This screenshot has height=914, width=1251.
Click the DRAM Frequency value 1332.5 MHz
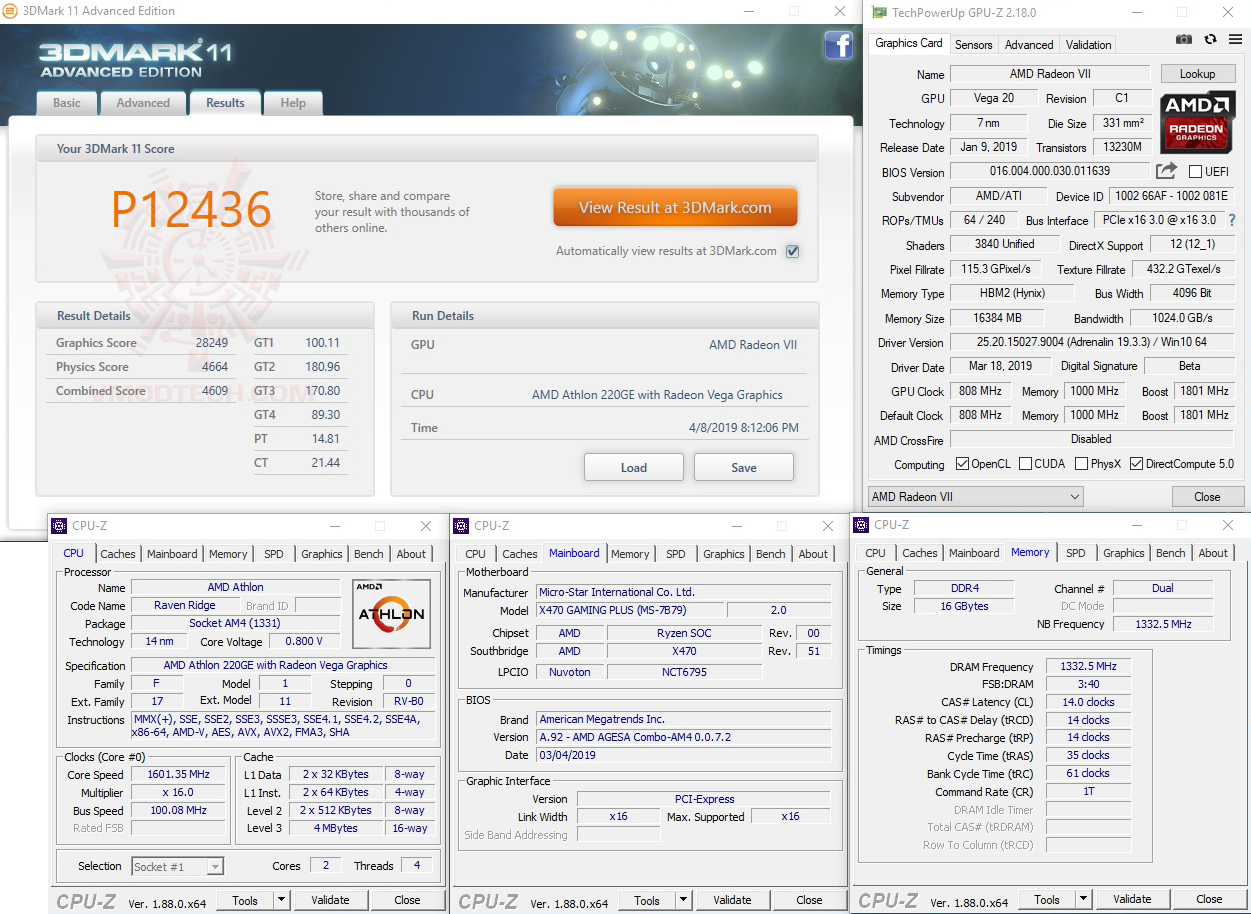[1087, 666]
